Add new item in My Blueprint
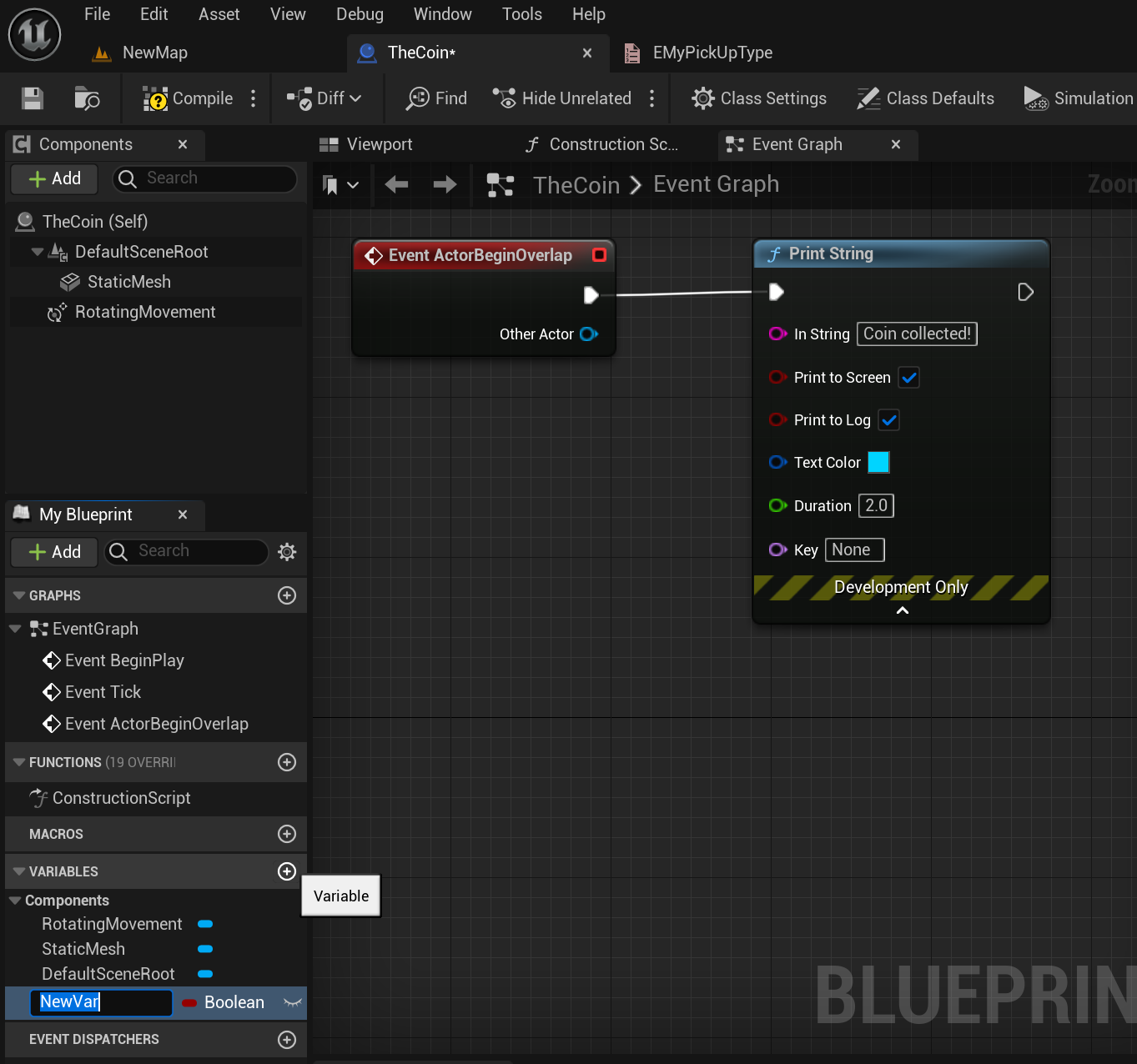 coord(54,552)
